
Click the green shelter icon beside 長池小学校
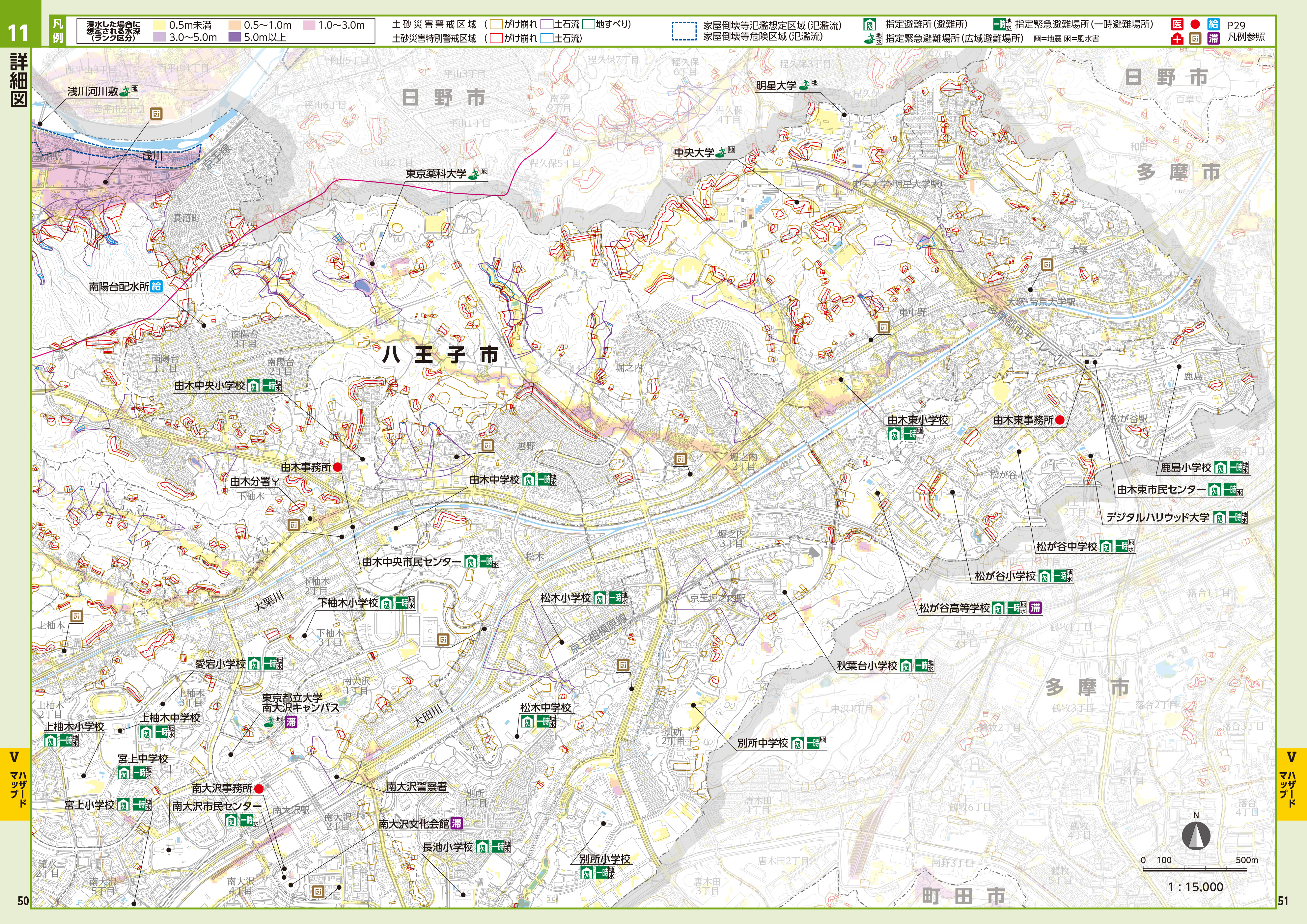click(x=482, y=847)
